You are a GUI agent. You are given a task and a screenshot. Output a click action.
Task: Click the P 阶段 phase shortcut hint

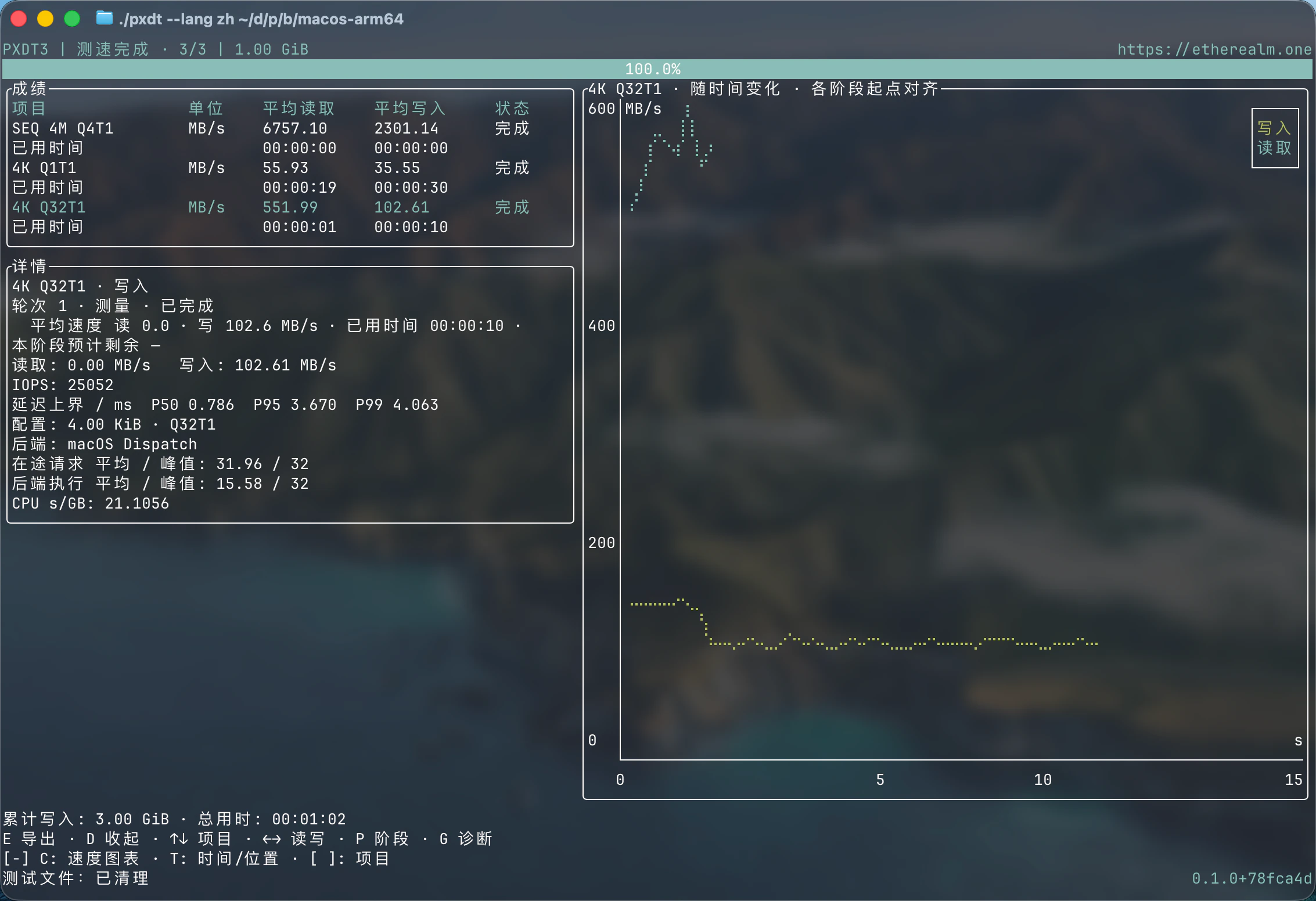(383, 839)
